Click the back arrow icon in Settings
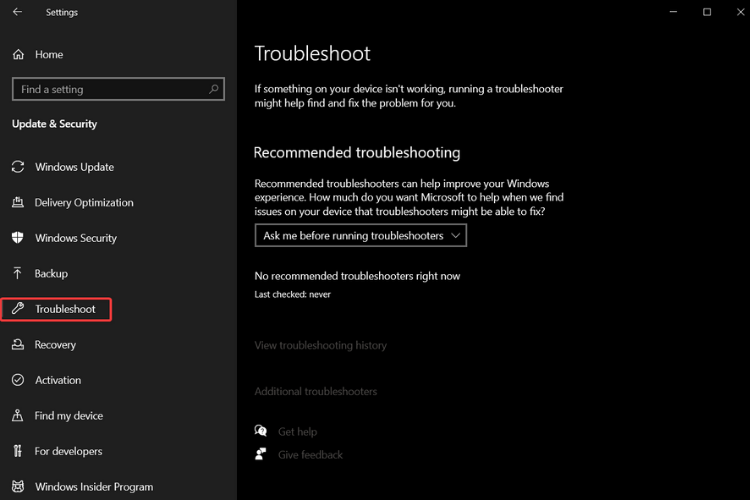 (17, 12)
